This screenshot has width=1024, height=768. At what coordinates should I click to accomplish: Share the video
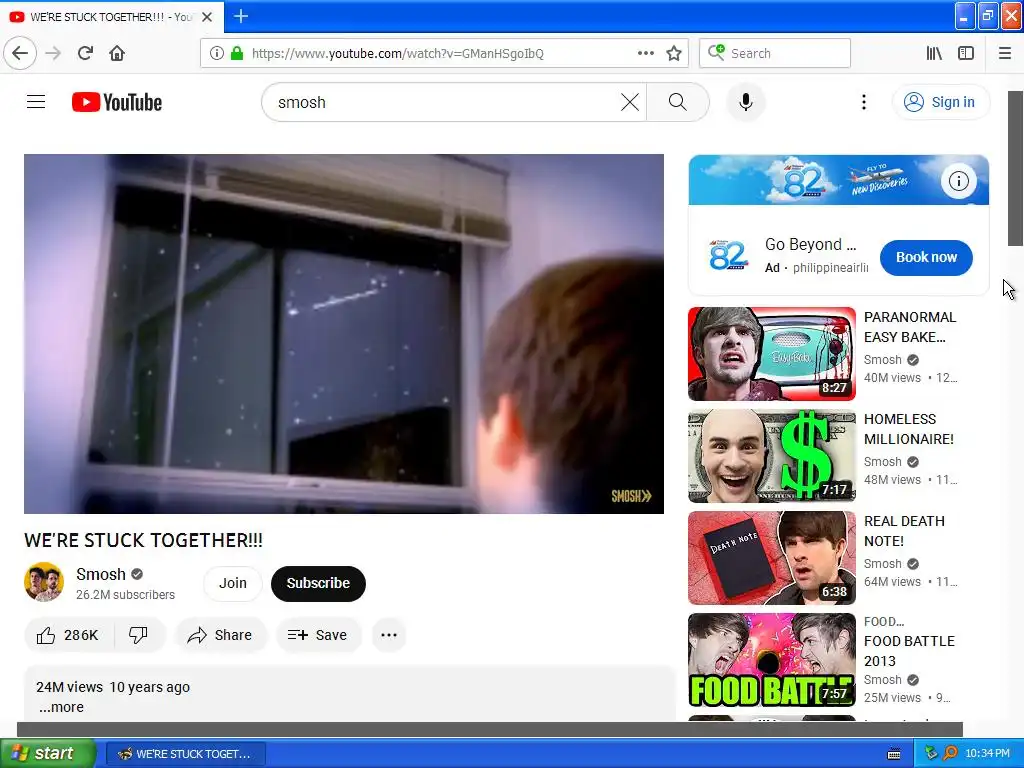pos(221,635)
